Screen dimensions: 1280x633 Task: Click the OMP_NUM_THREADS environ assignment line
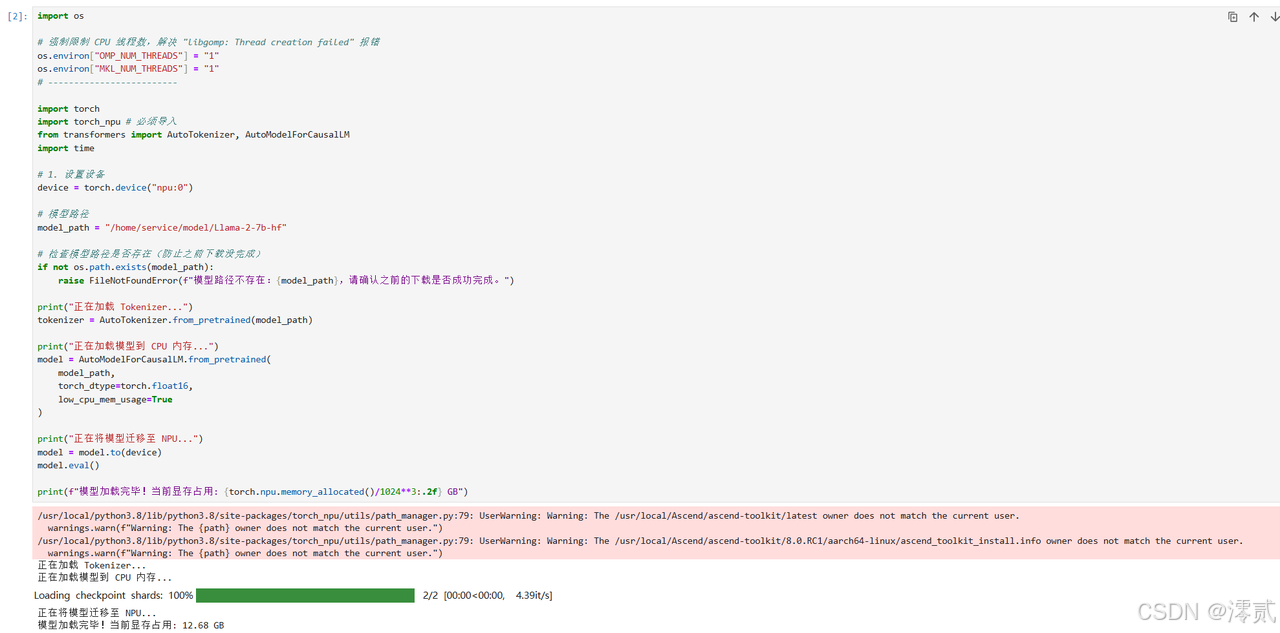128,56
